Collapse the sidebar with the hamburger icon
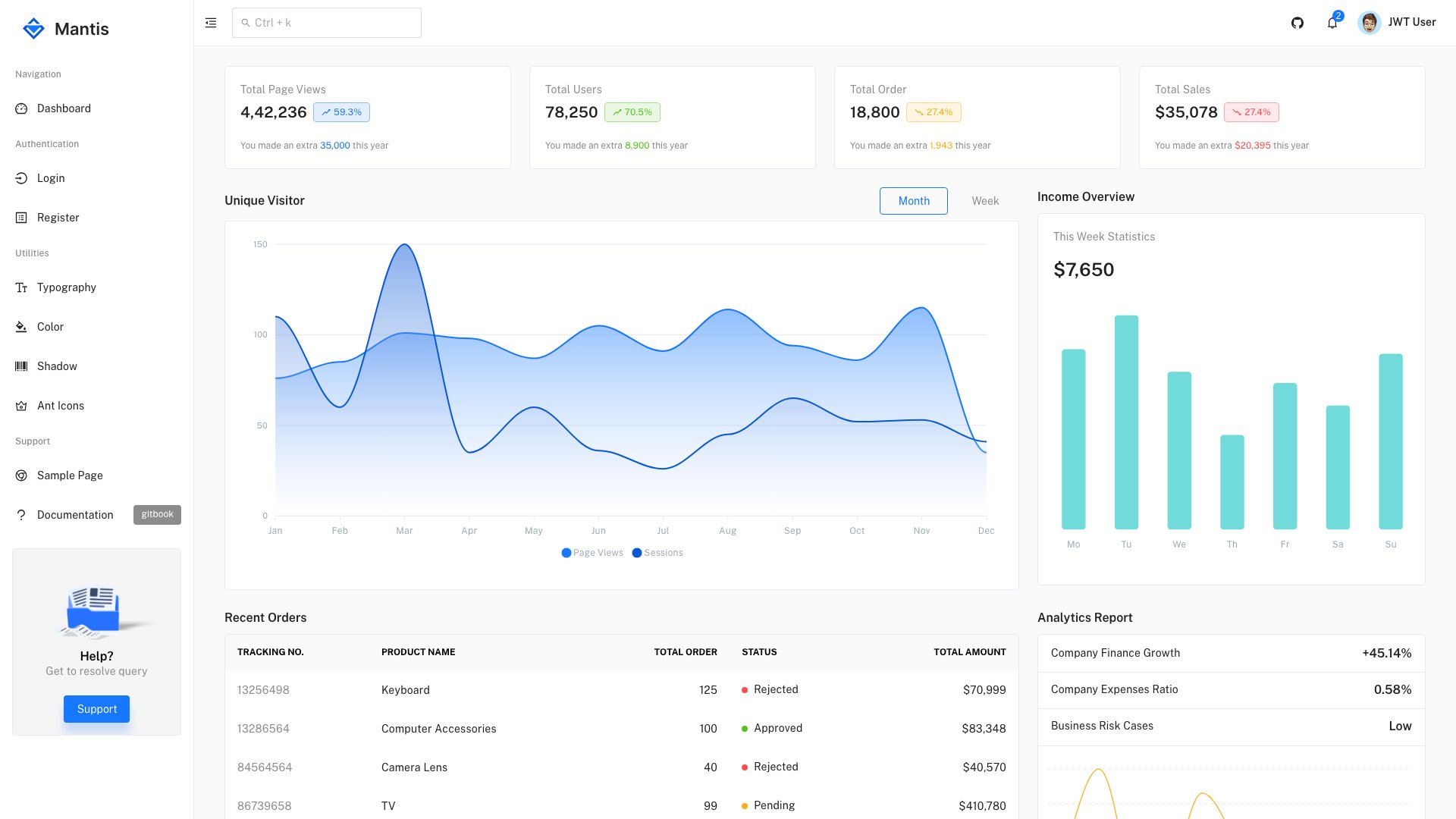Viewport: 1456px width, 819px height. (210, 22)
